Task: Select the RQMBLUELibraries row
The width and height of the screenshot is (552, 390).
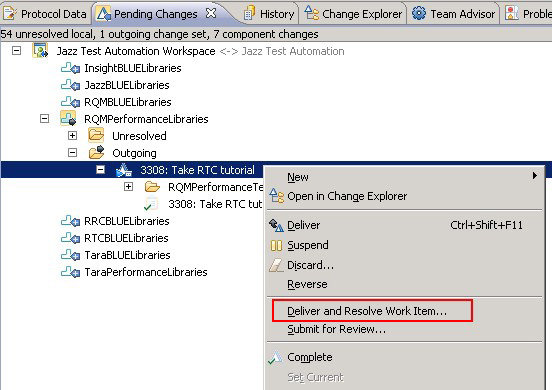Action: pyautogui.click(x=128, y=102)
